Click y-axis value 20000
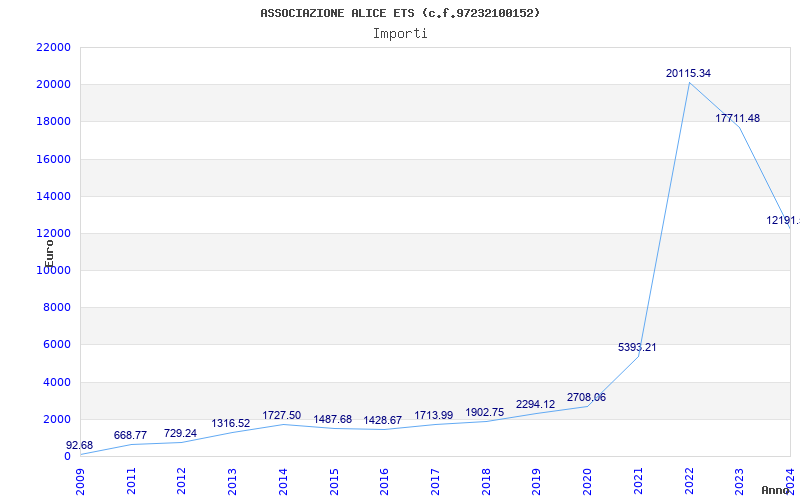Image resolution: width=800 pixels, height=500 pixels. [x=53, y=85]
